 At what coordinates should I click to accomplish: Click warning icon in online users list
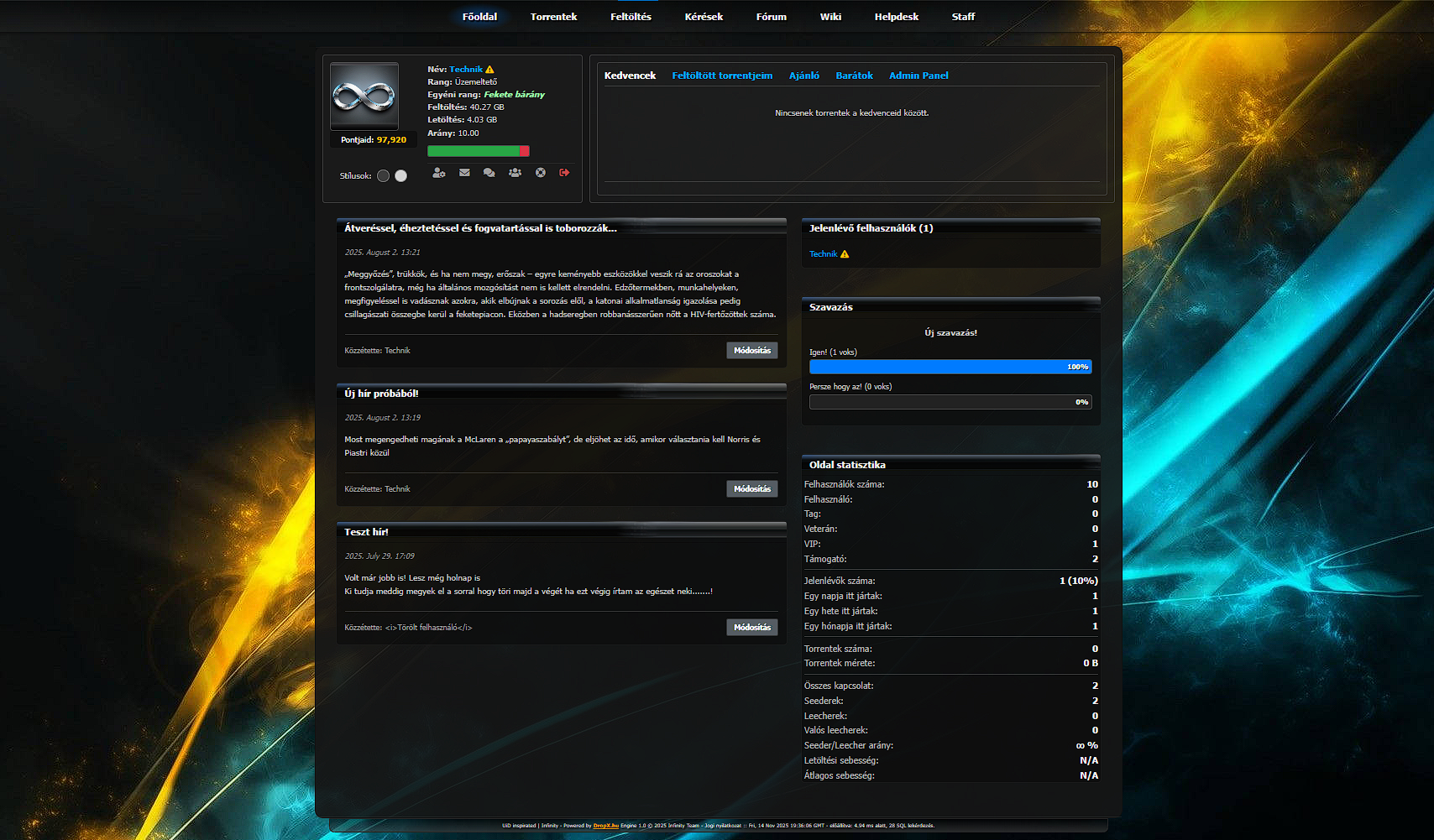pos(845,254)
